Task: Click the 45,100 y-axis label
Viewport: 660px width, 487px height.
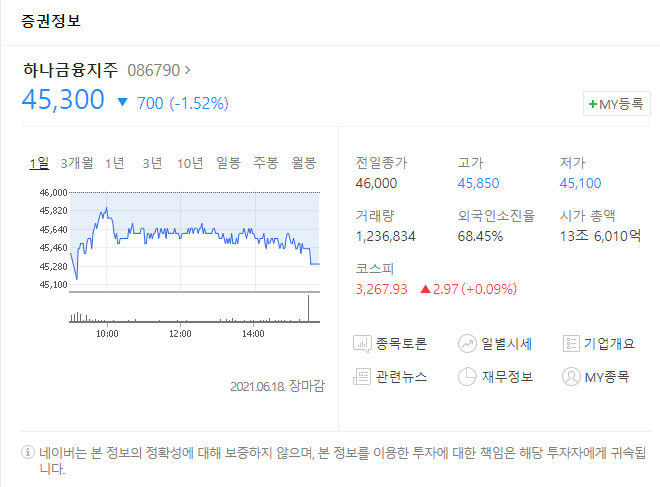Action: pos(53,285)
